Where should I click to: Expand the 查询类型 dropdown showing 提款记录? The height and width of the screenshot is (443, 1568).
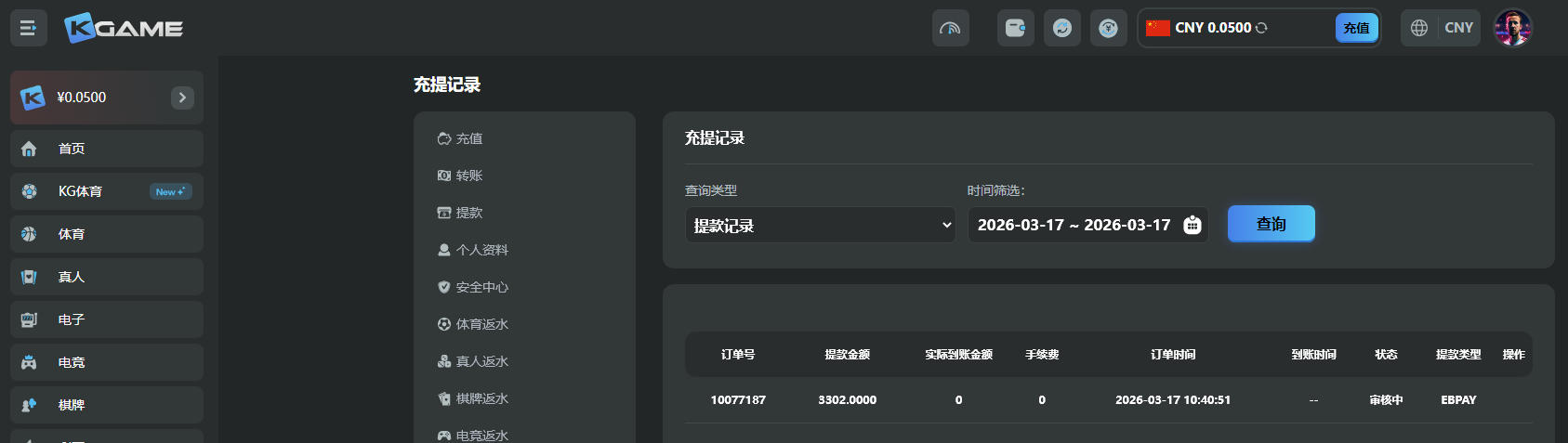click(820, 225)
